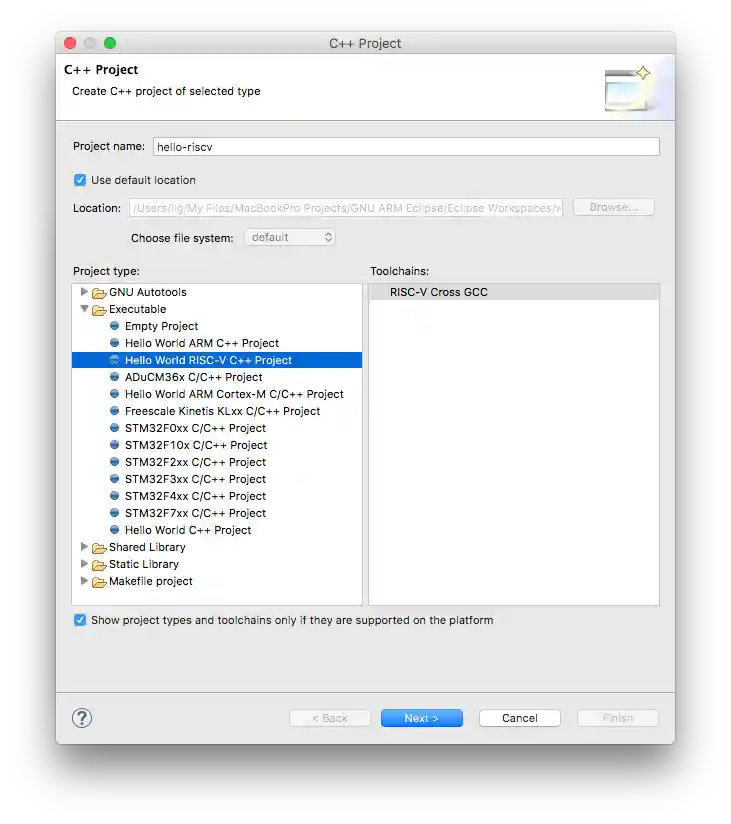This screenshot has width=731, height=824.
Task: Select ADuCM36x C/C++ Project entry
Action: pos(193,377)
